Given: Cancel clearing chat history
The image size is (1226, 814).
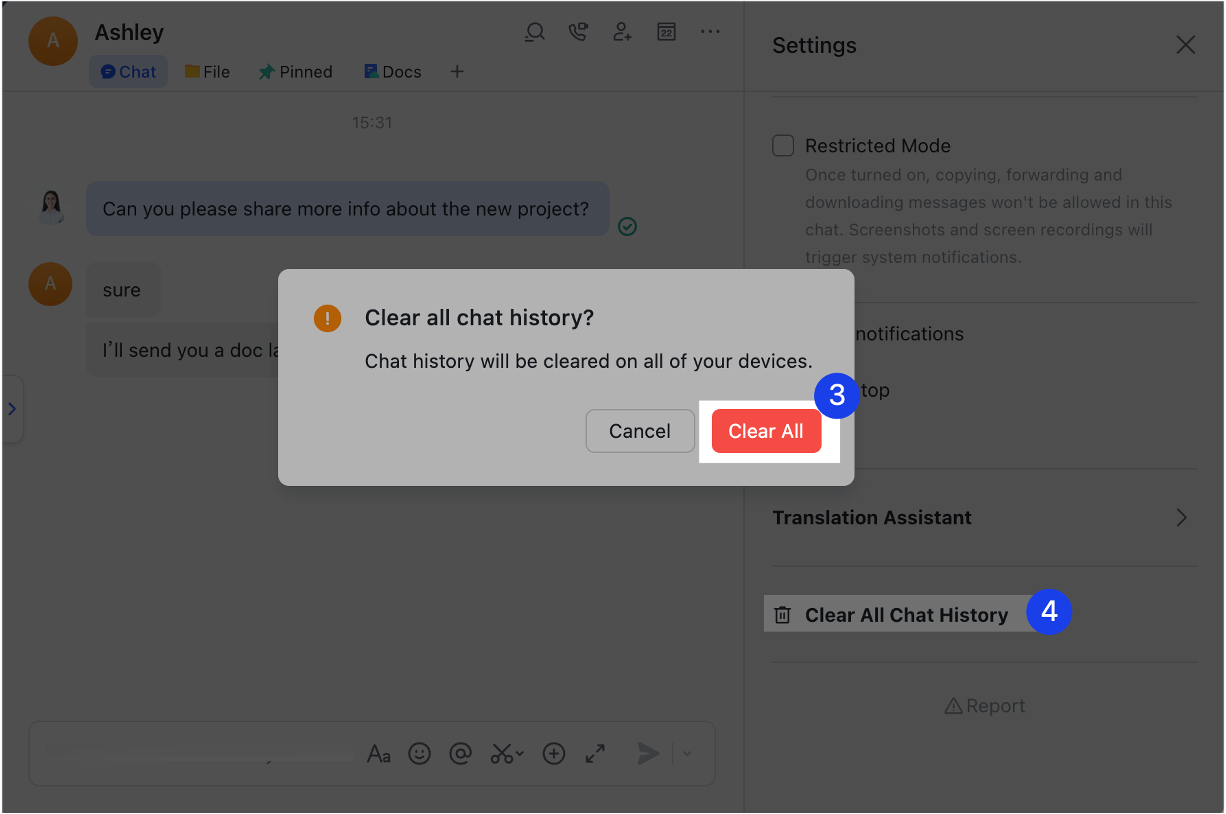Looking at the screenshot, I should click(640, 430).
